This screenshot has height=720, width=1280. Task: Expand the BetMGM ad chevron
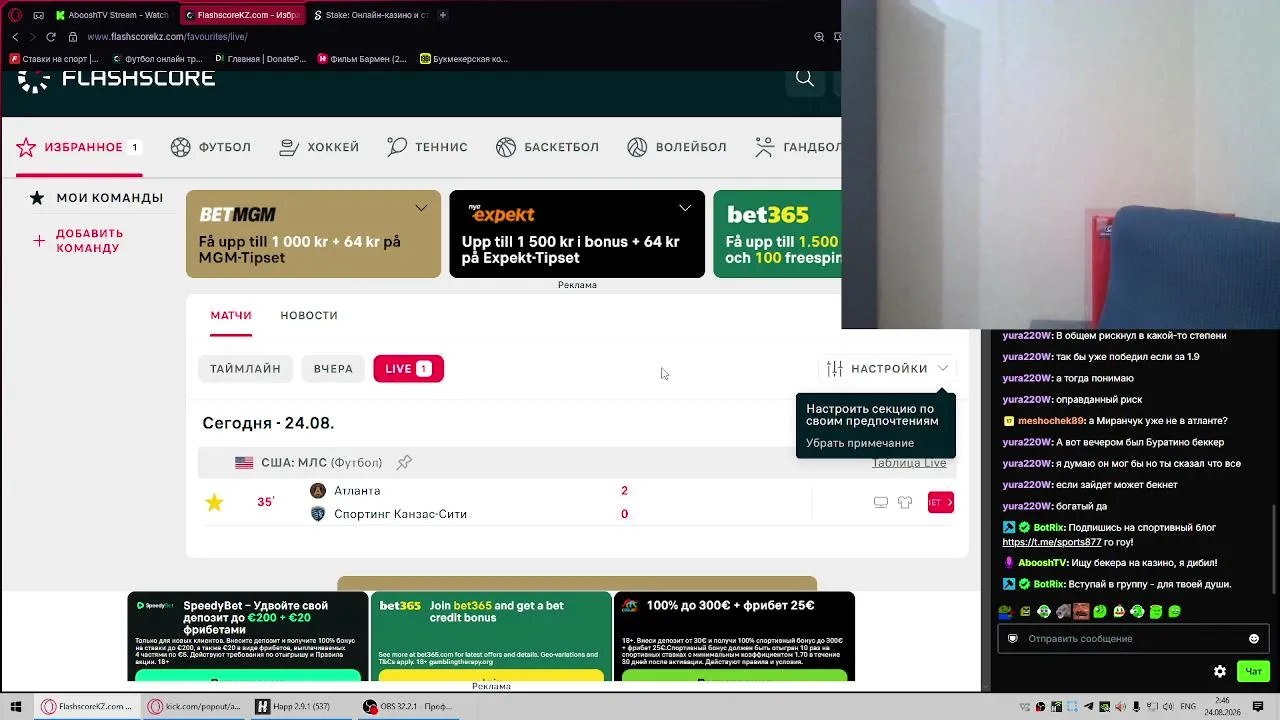click(421, 208)
